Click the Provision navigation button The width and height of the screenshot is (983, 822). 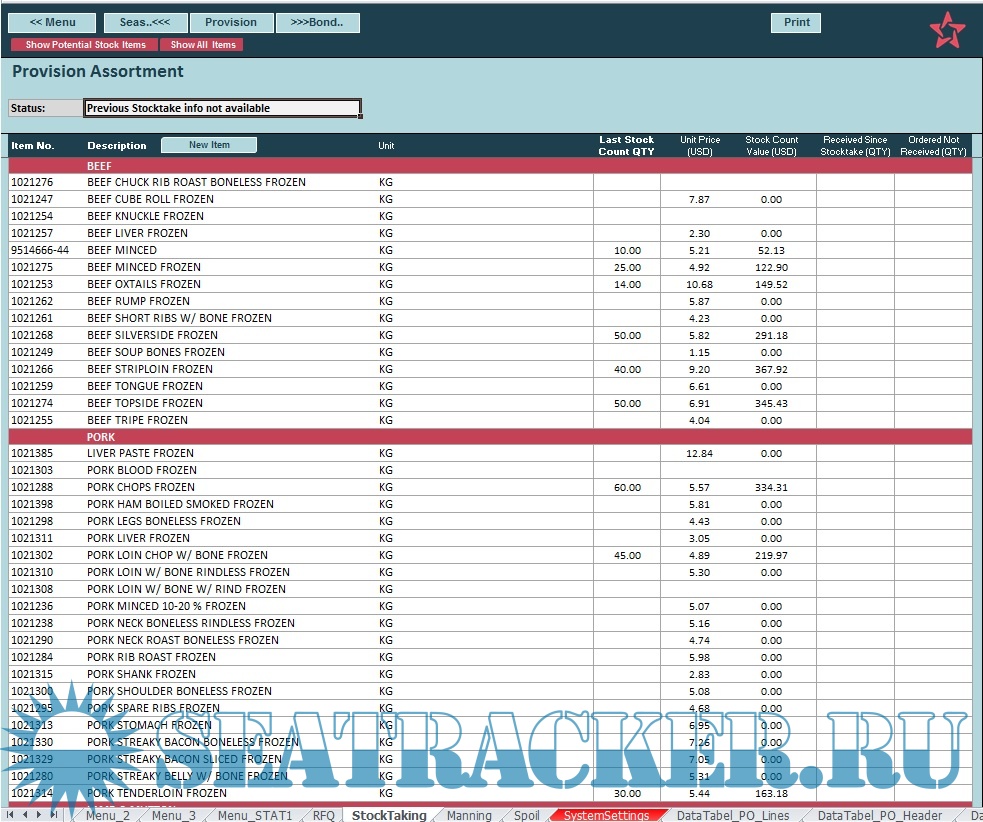[x=231, y=23]
